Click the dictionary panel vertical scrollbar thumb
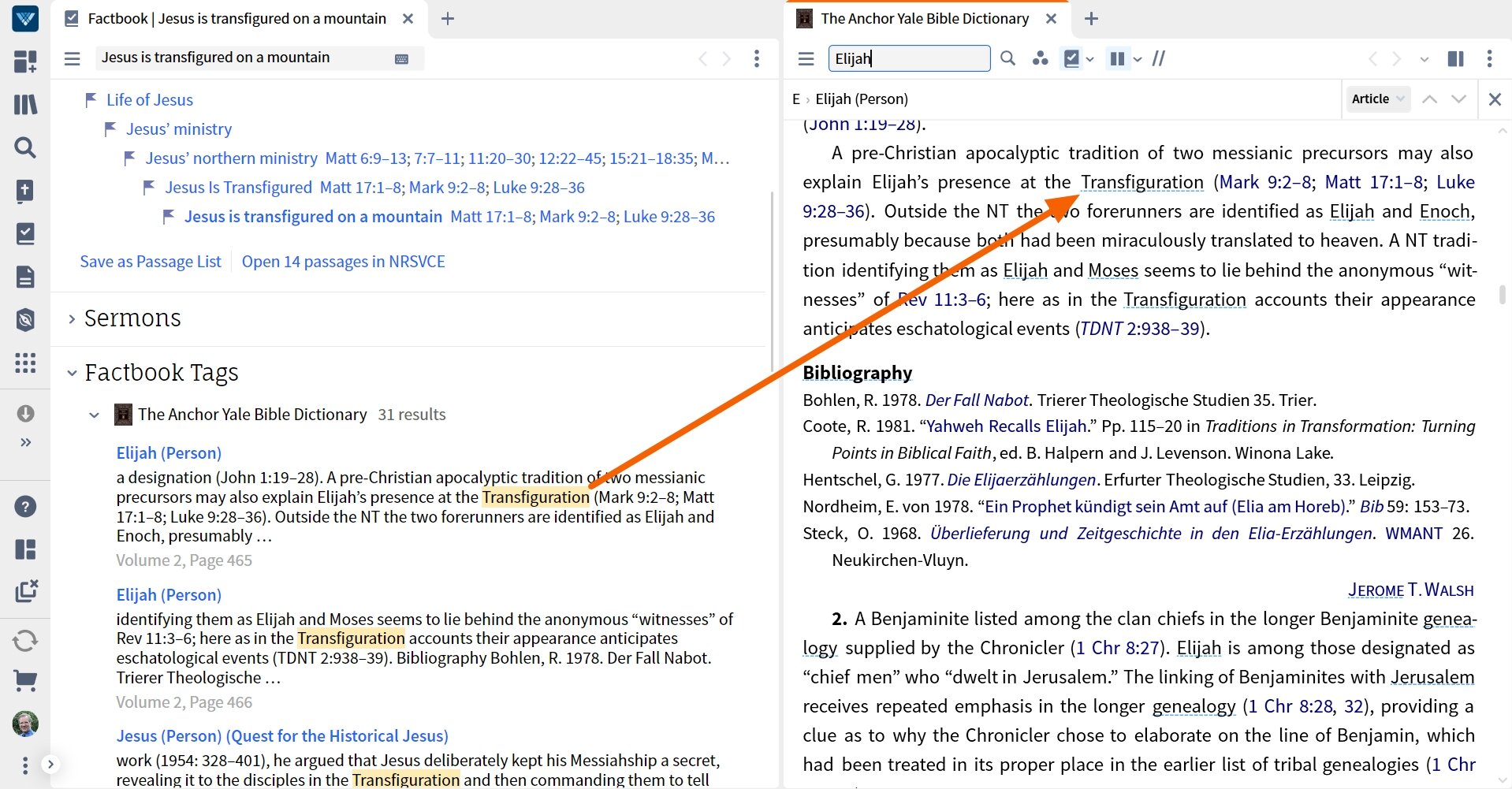Image resolution: width=1512 pixels, height=789 pixels. click(x=1503, y=295)
